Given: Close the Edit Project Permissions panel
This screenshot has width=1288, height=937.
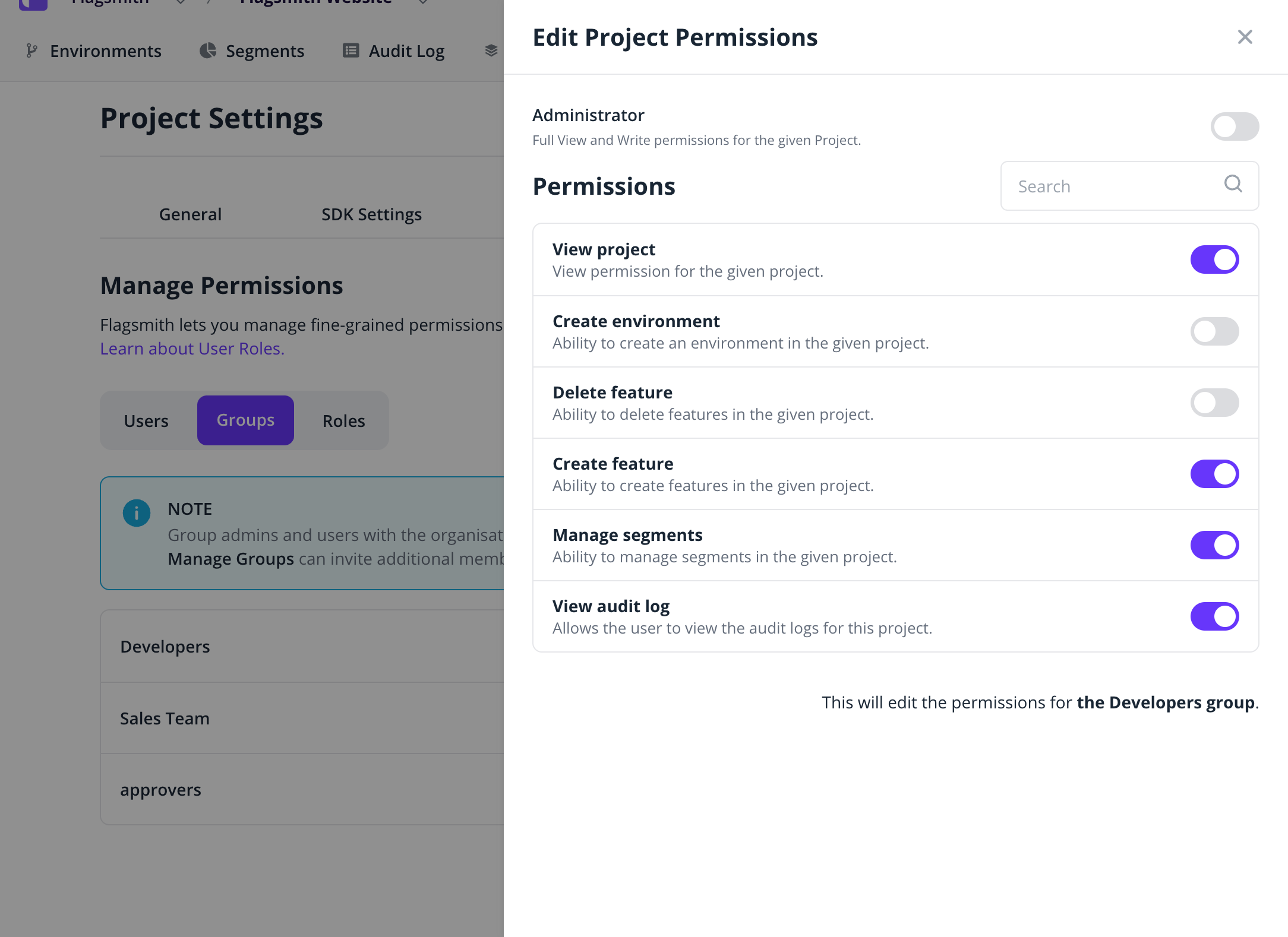Looking at the screenshot, I should coord(1245,37).
